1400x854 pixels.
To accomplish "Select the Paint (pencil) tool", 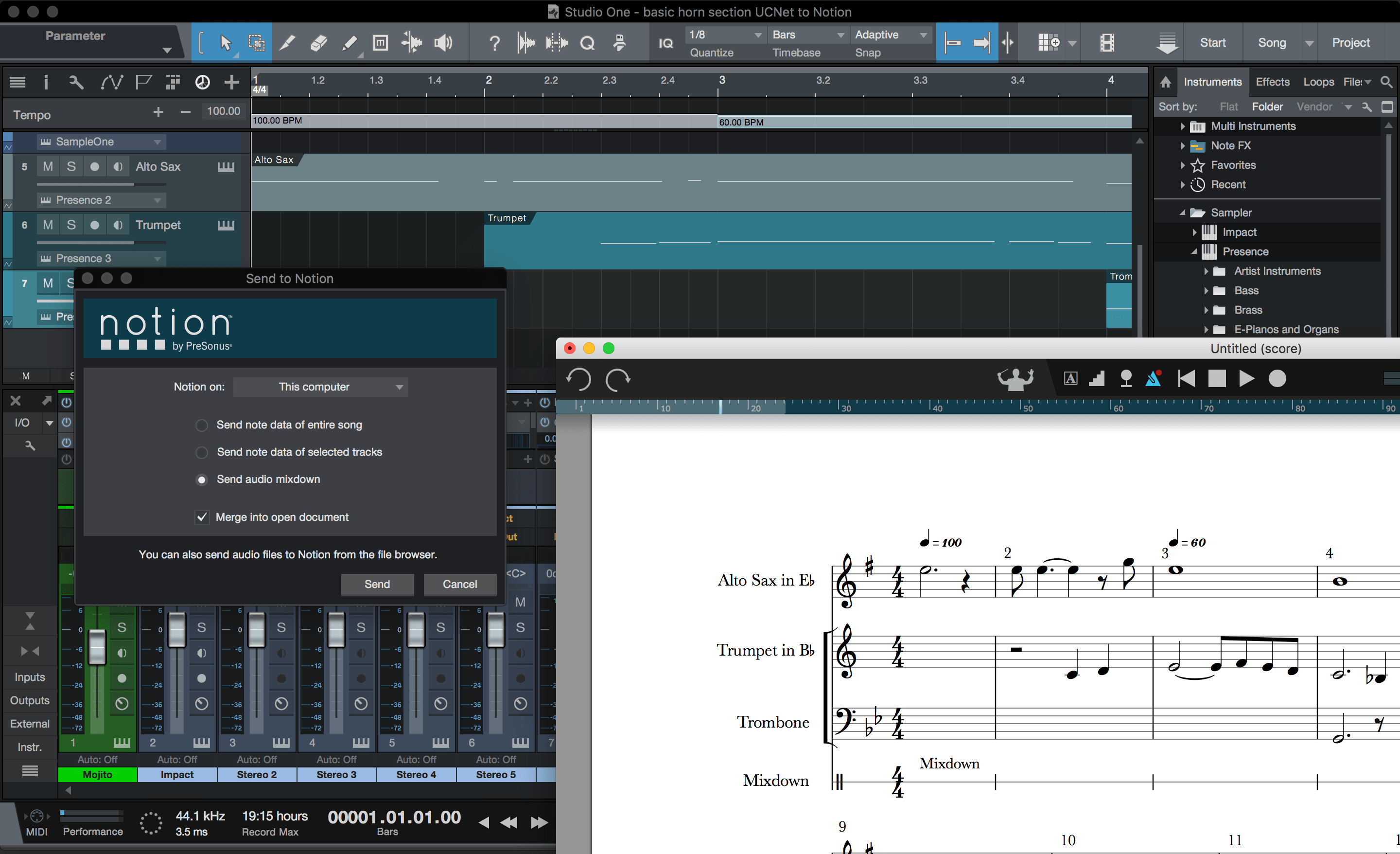I will point(350,43).
